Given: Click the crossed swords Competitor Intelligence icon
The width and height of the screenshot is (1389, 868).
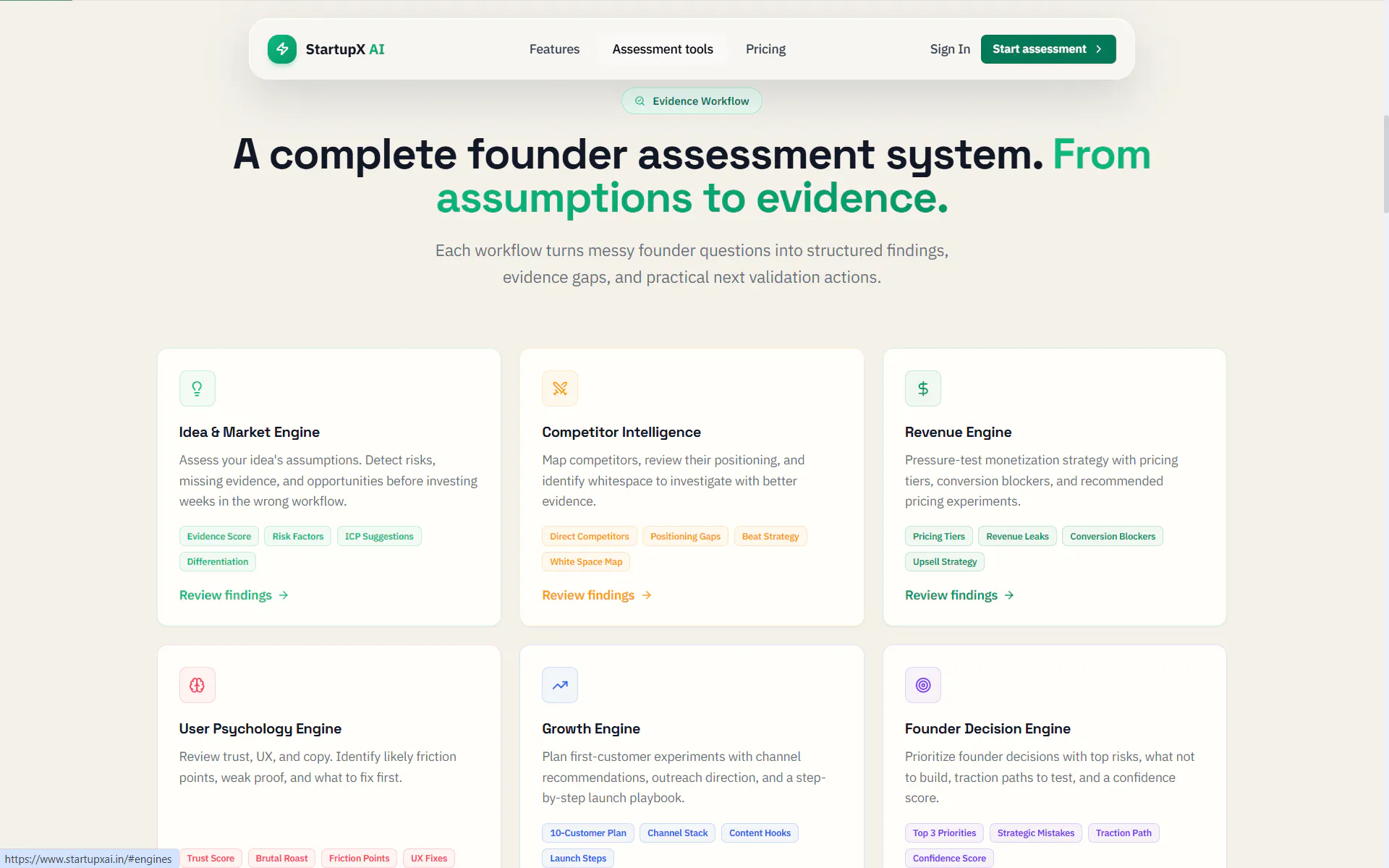Looking at the screenshot, I should point(560,388).
